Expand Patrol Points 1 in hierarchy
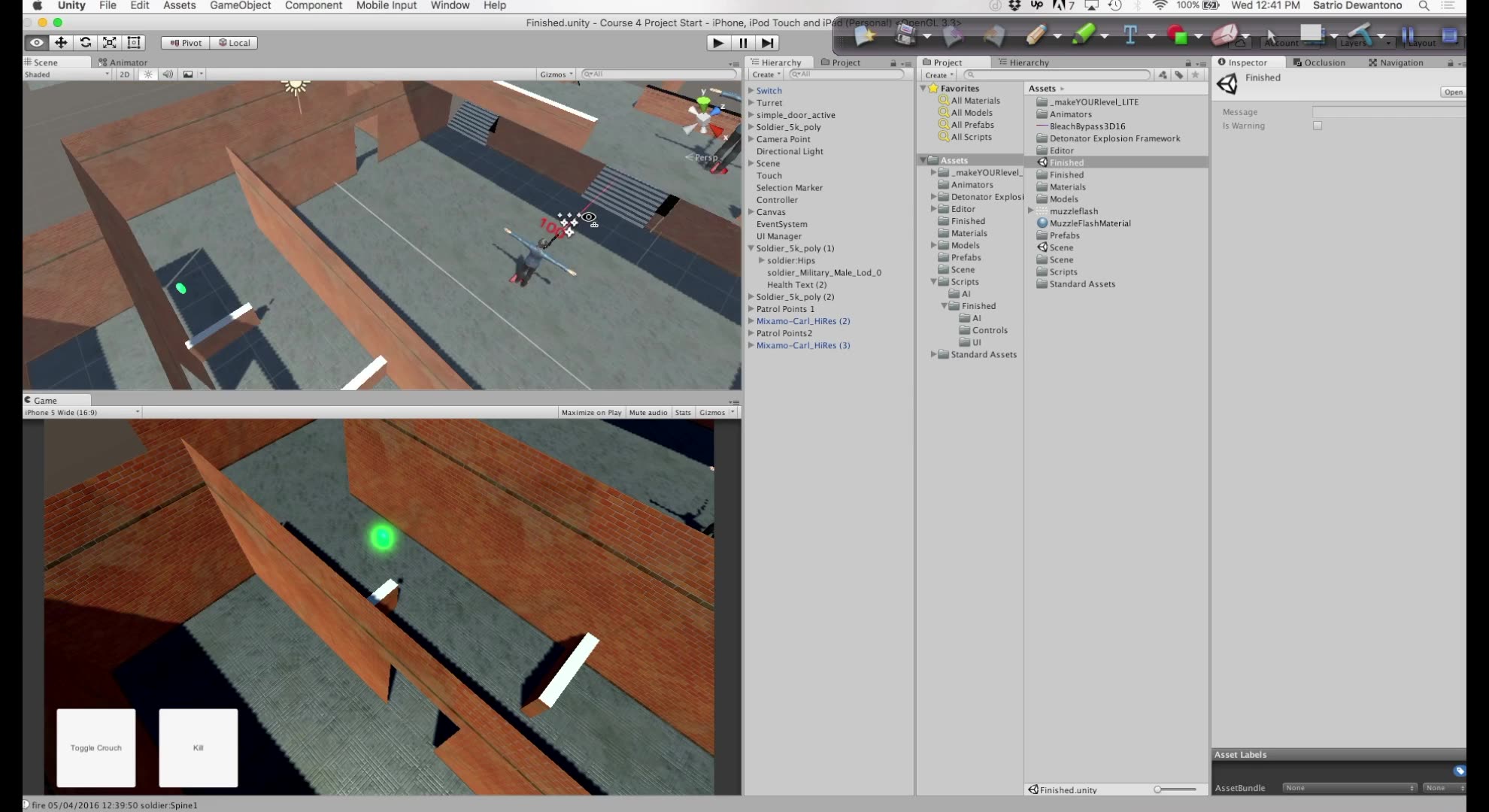 (751, 309)
